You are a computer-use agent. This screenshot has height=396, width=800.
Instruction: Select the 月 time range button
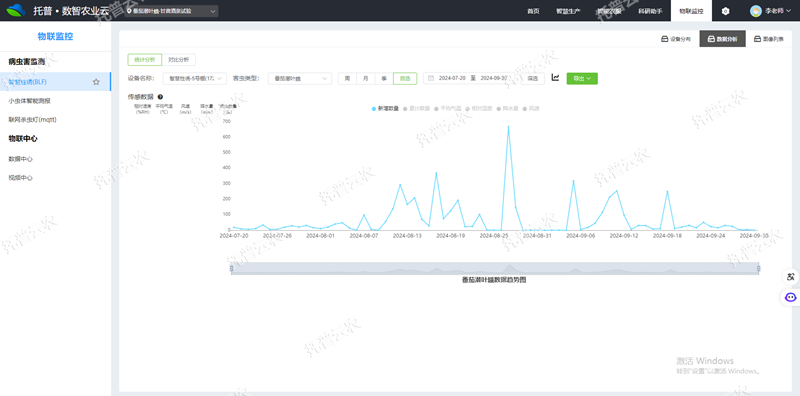(365, 79)
